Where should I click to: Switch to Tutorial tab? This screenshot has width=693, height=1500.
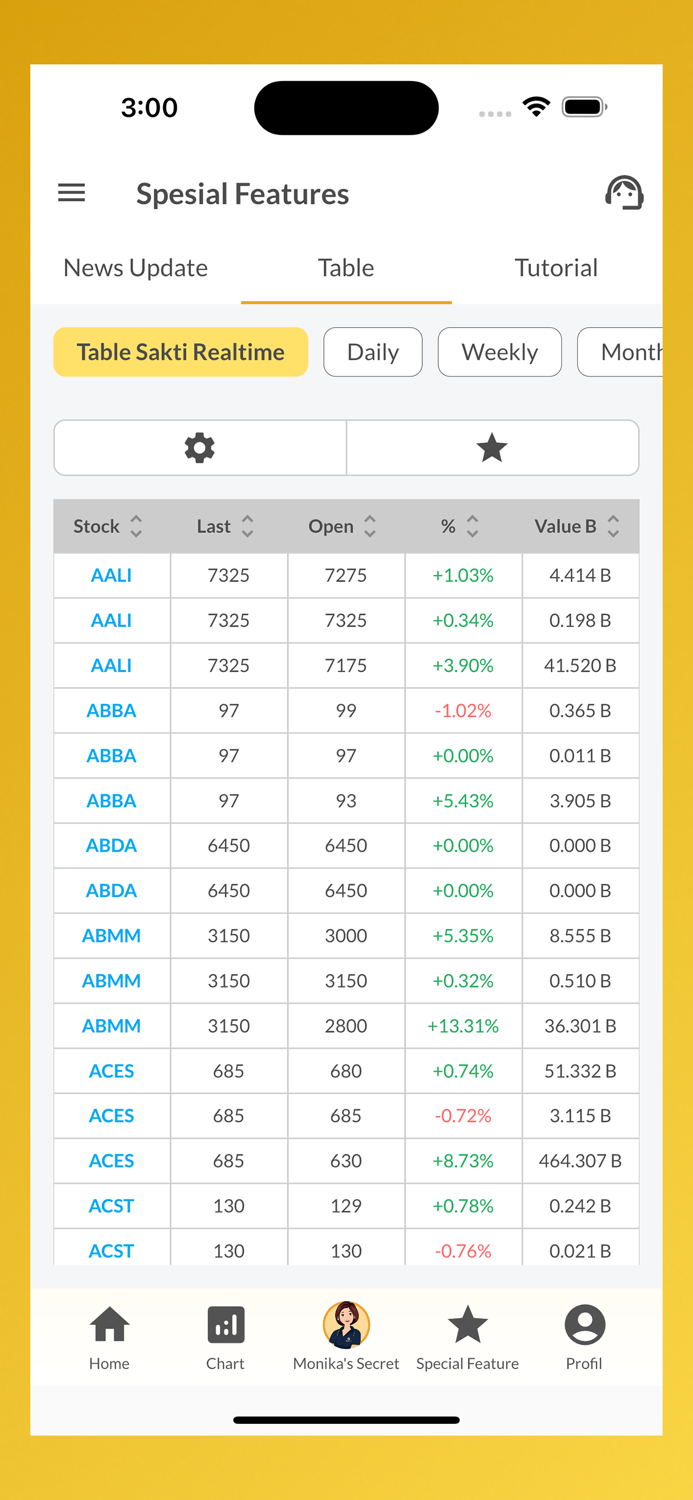point(556,268)
